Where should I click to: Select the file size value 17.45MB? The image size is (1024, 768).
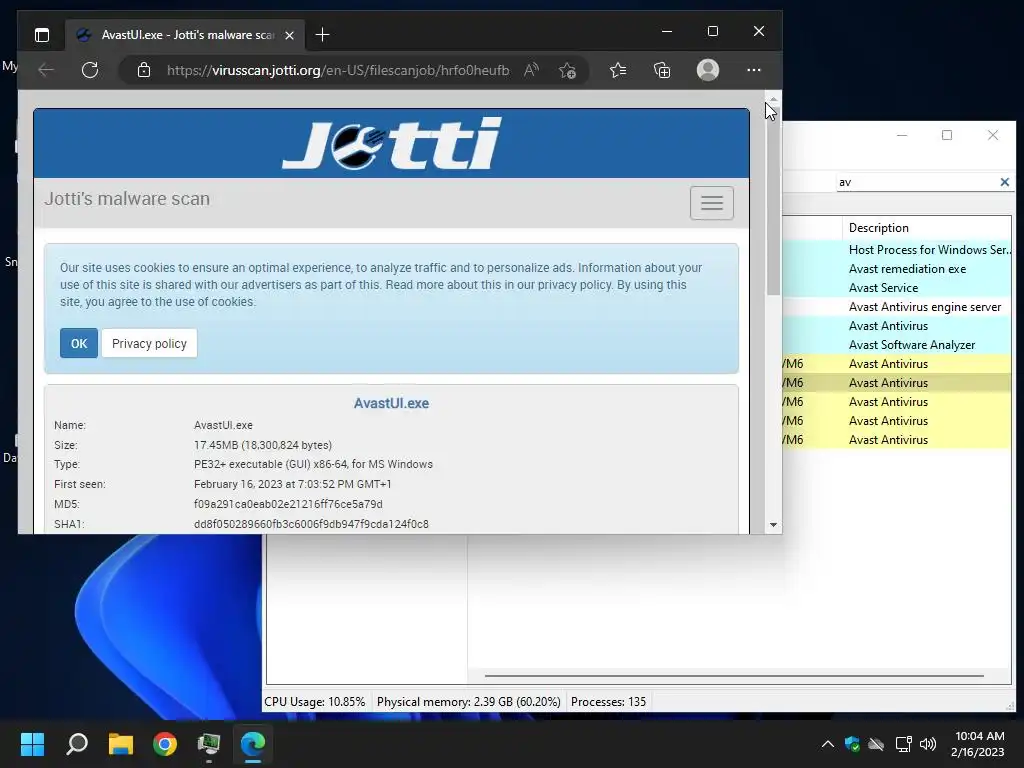[x=263, y=445]
